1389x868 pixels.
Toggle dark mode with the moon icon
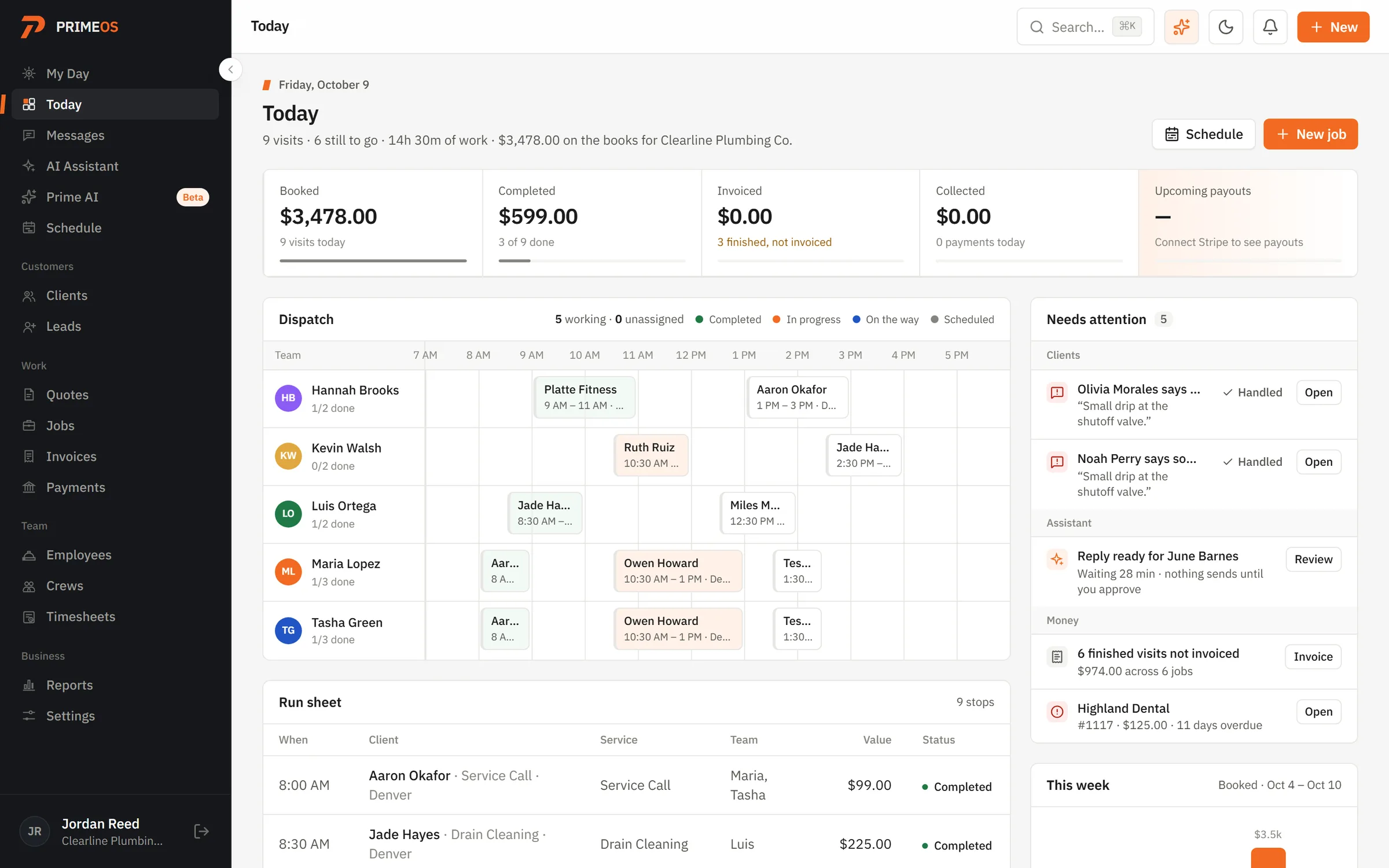[x=1226, y=27]
